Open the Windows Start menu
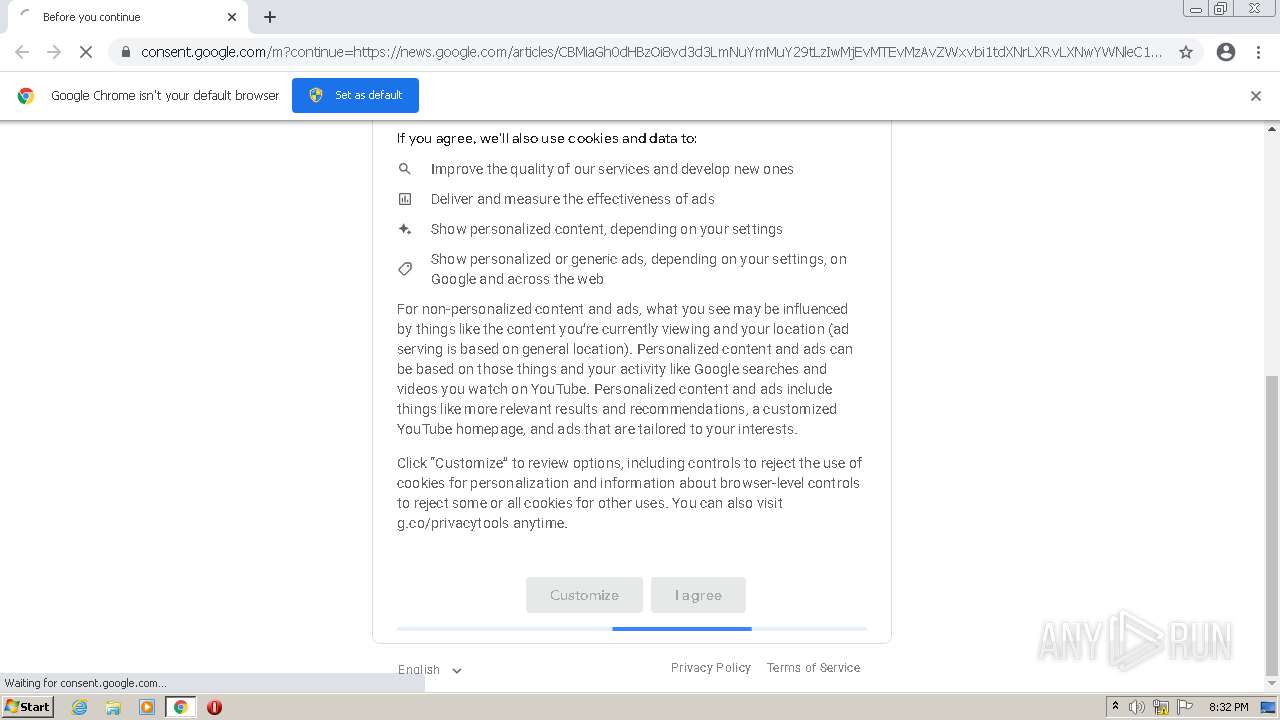 (27, 707)
